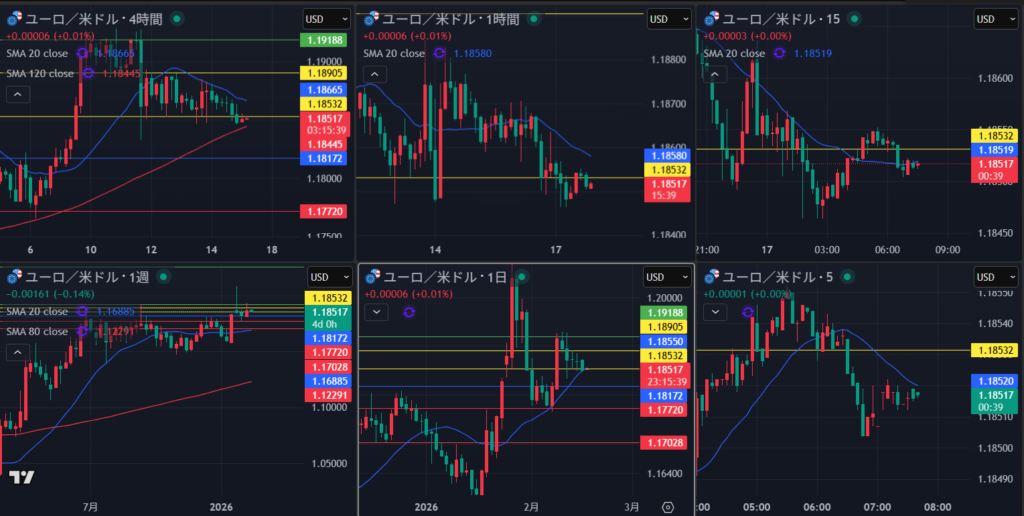The image size is (1024, 516).
Task: Click the TradingView logo in weekly chart
Action: pyautogui.click(x=19, y=477)
